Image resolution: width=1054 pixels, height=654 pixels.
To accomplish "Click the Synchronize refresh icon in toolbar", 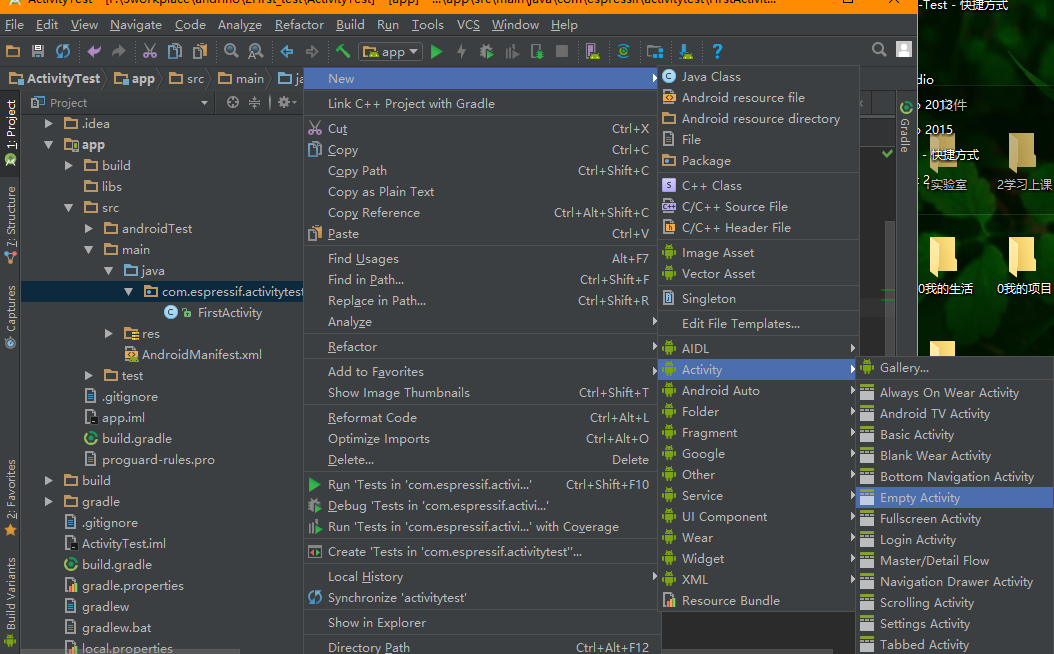I will (63, 51).
